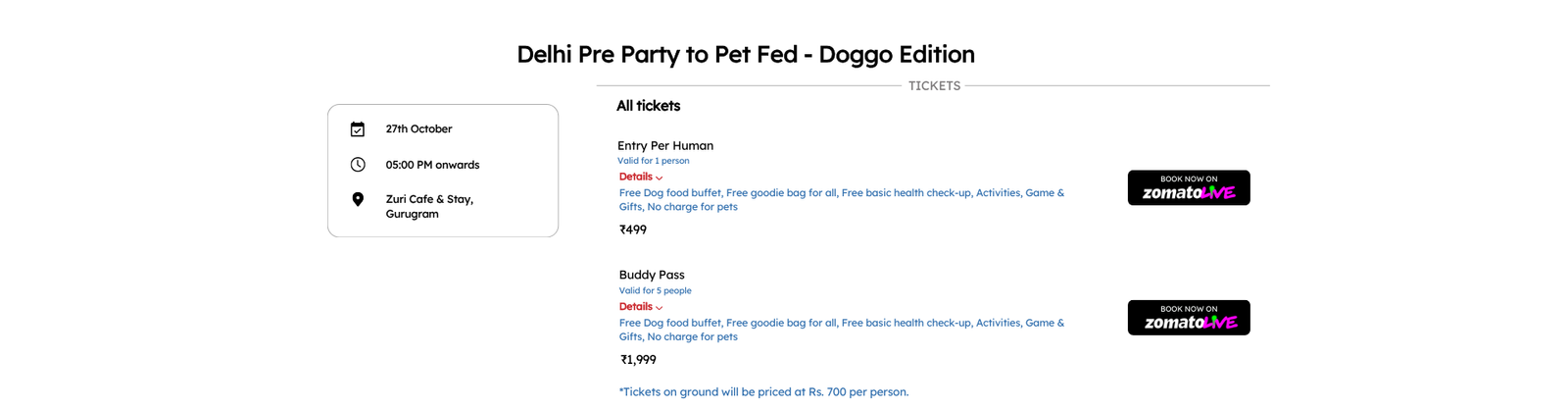
Task: Click the 27th October date text
Action: (x=418, y=128)
